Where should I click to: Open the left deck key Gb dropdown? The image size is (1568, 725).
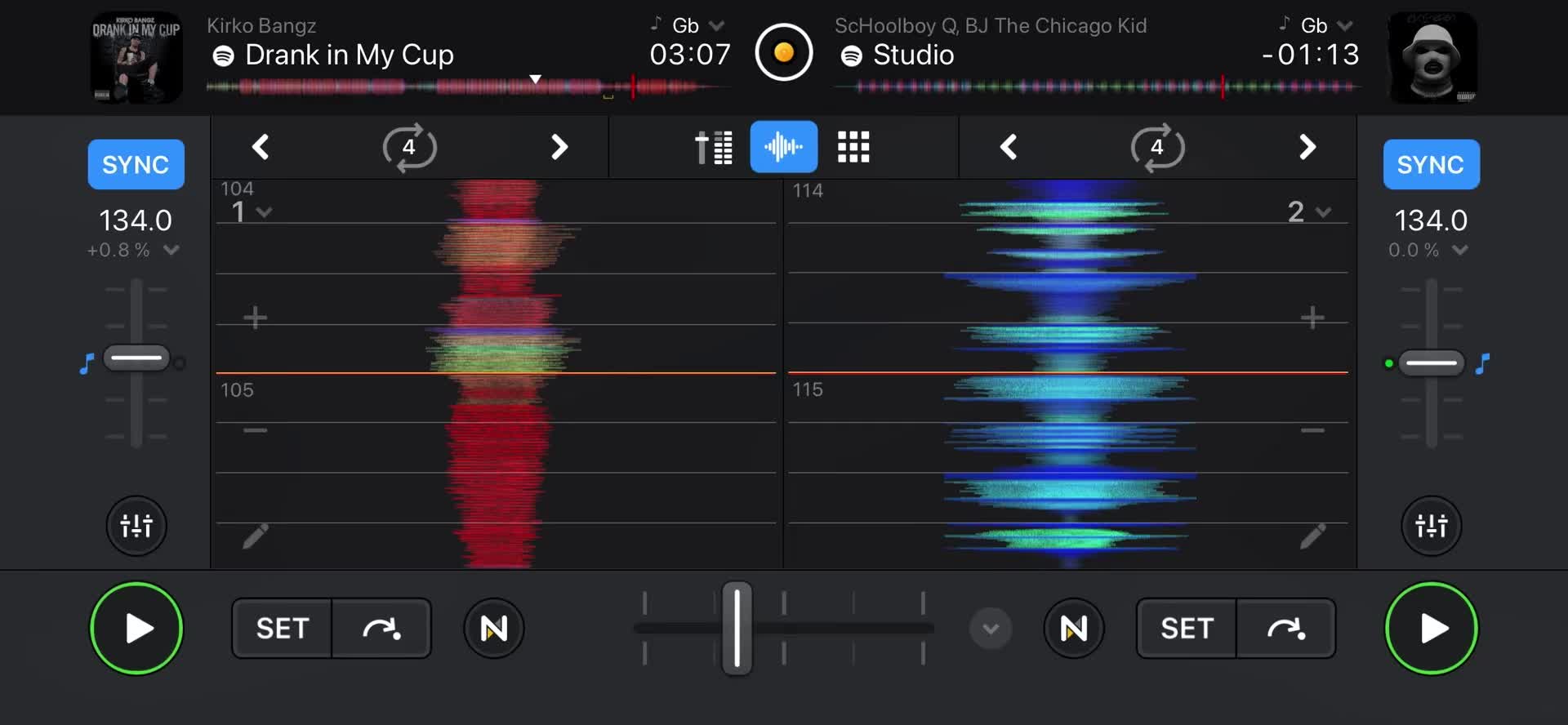point(688,25)
